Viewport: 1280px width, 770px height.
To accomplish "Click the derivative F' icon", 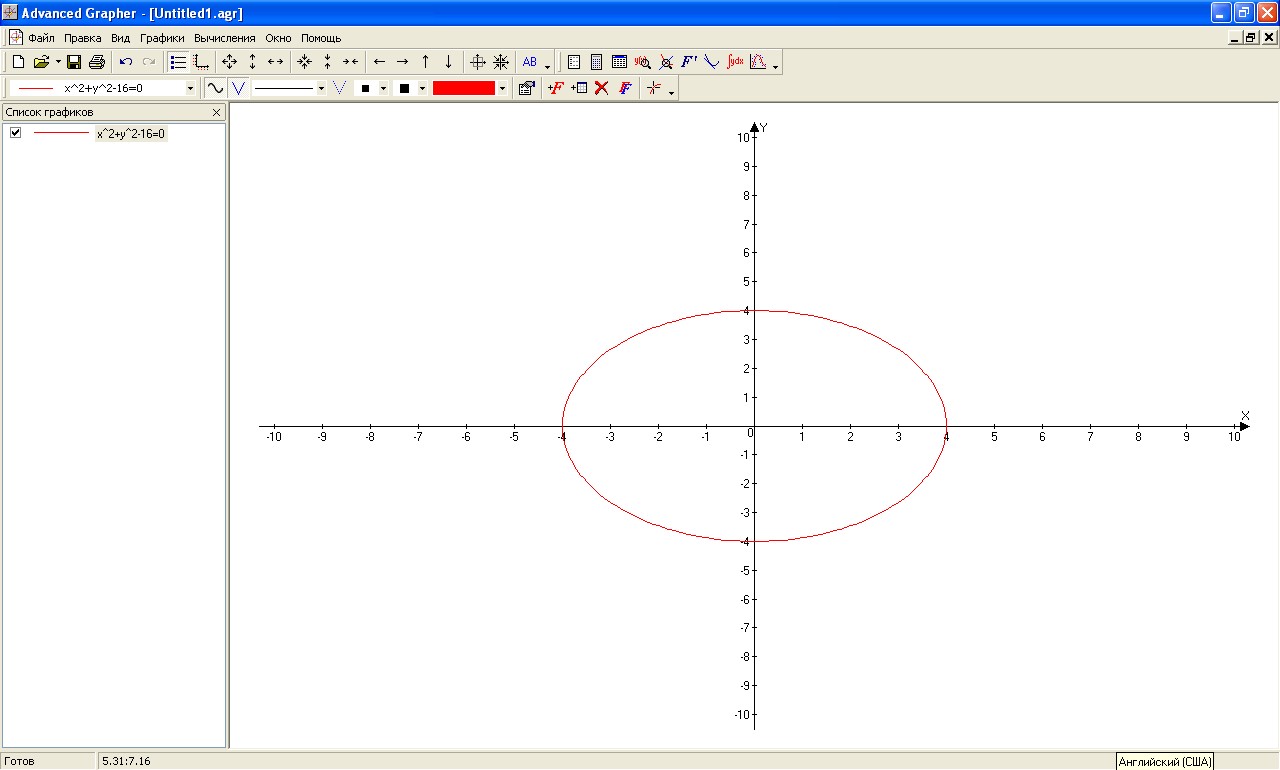I will click(689, 62).
